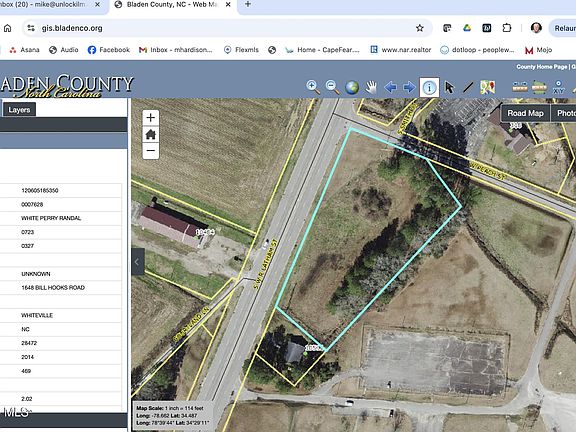Toggle the Identify info tool
Screen dimensions: 576x432
[429, 87]
